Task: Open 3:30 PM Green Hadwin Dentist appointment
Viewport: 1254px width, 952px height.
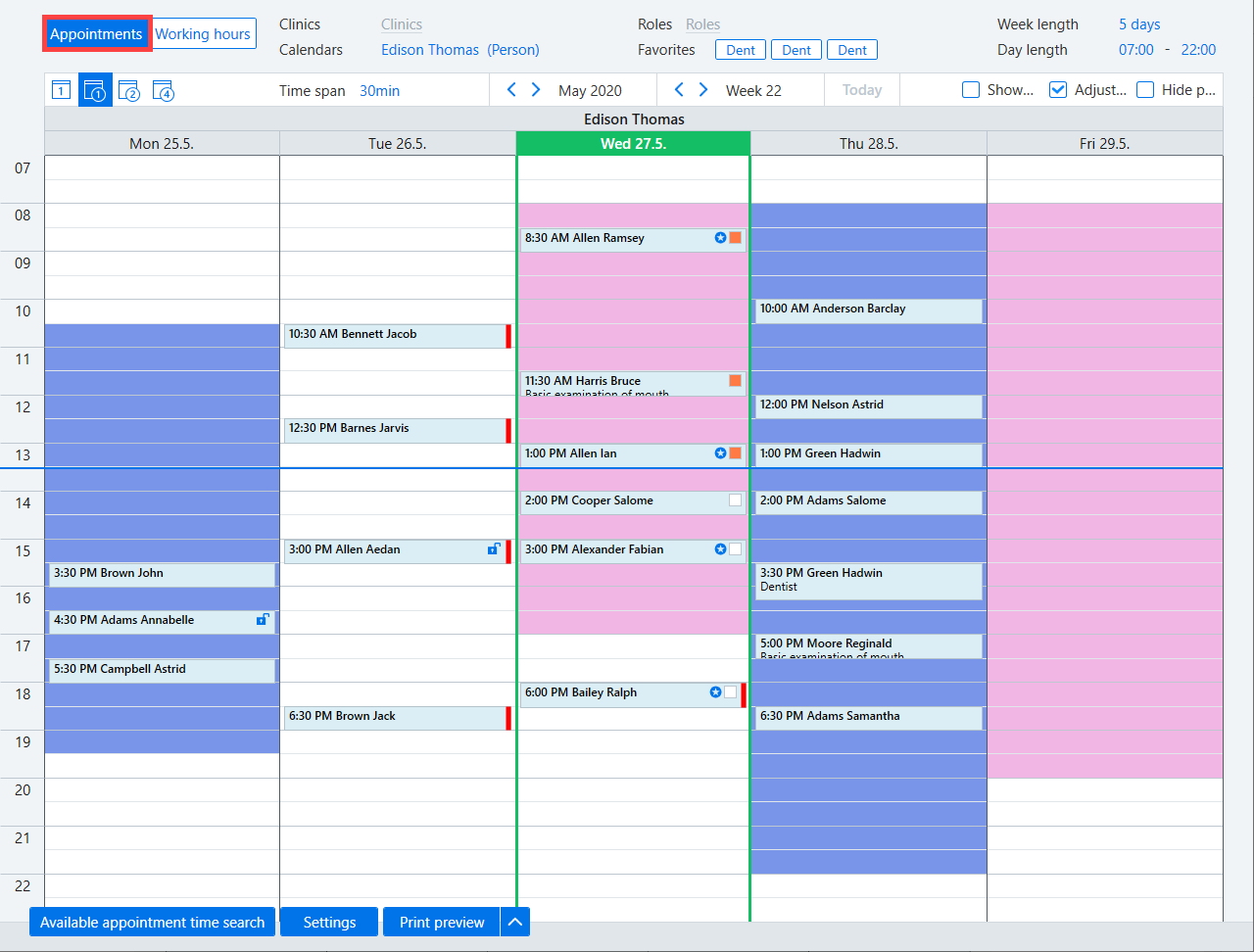Action: pyautogui.click(x=868, y=582)
